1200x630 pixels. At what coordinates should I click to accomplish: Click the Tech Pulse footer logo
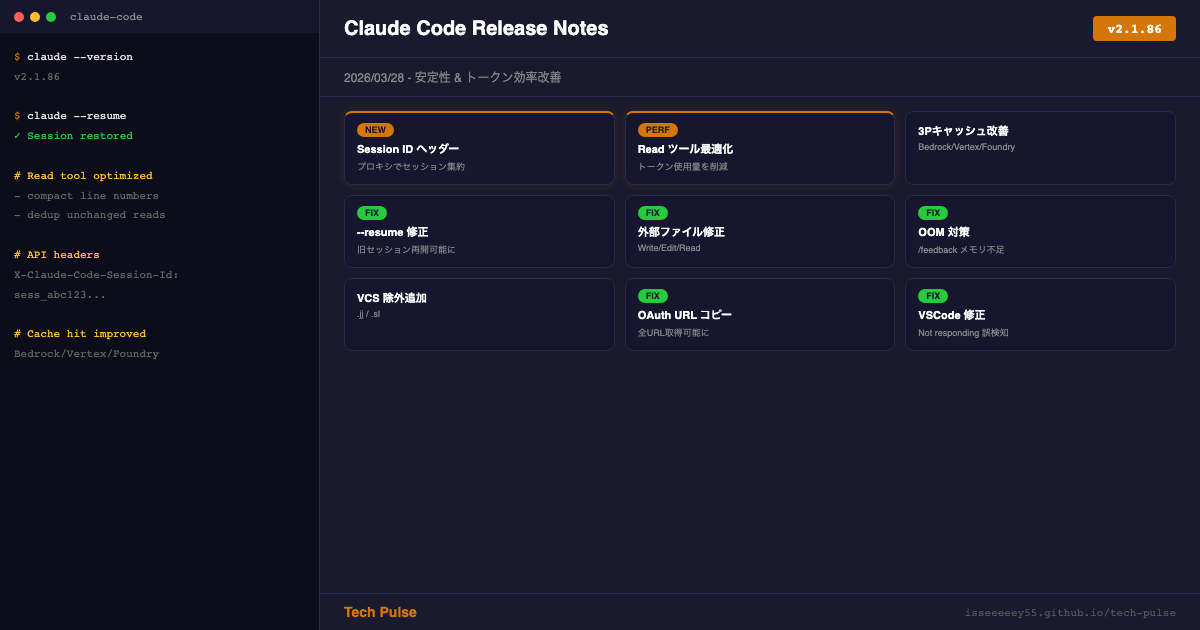[x=380, y=612]
